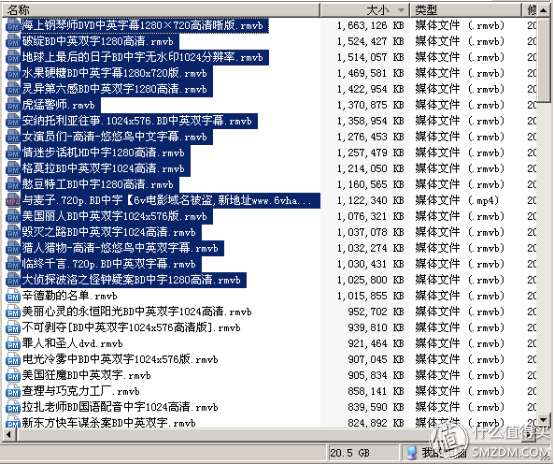Viewport: 554px width, 464px height.
Task: Select file 灵异第六感BD中英双字1280高清.rmvb
Action: (114, 89)
